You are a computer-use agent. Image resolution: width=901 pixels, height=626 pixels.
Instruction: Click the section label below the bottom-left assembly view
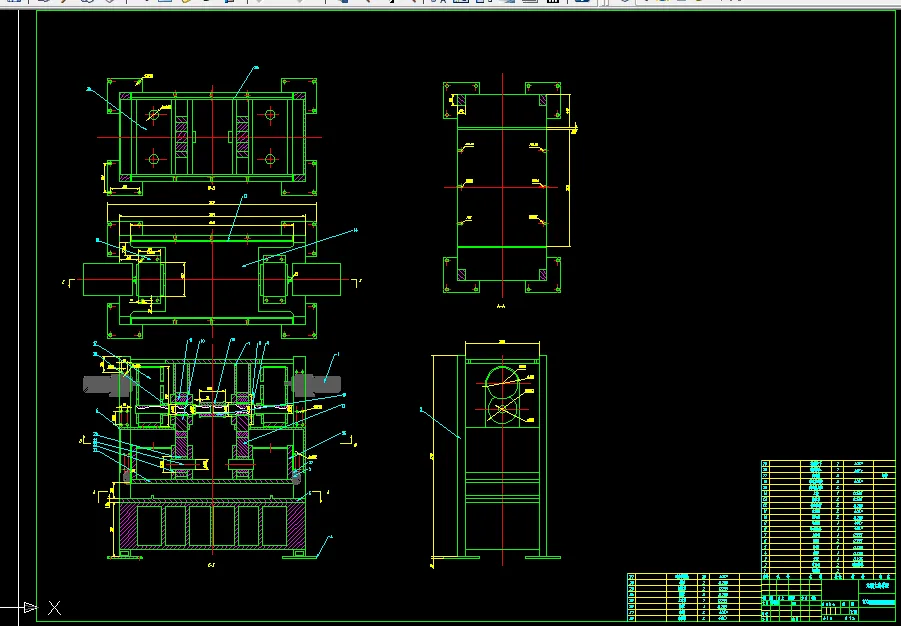[211, 566]
